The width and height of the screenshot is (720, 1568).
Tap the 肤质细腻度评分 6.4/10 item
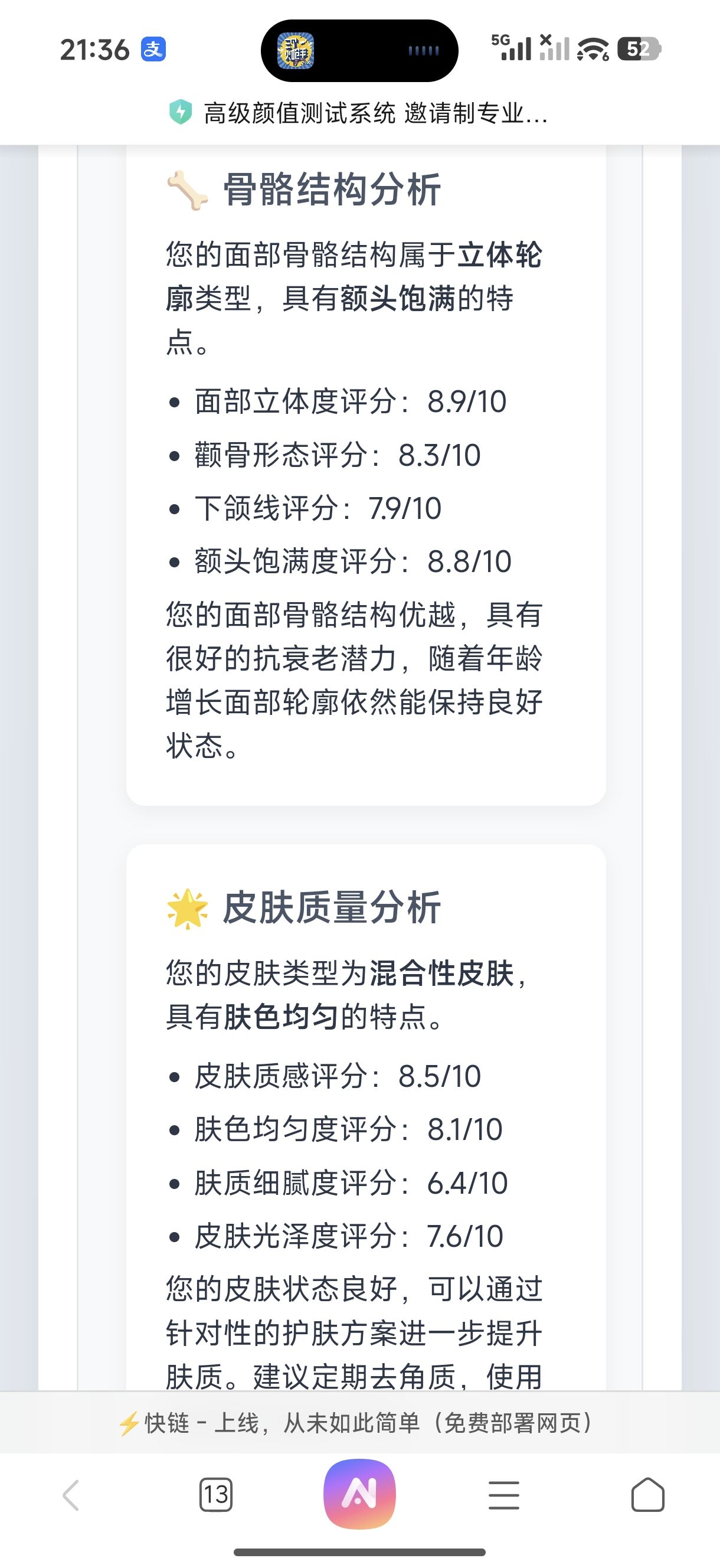pos(351,1182)
